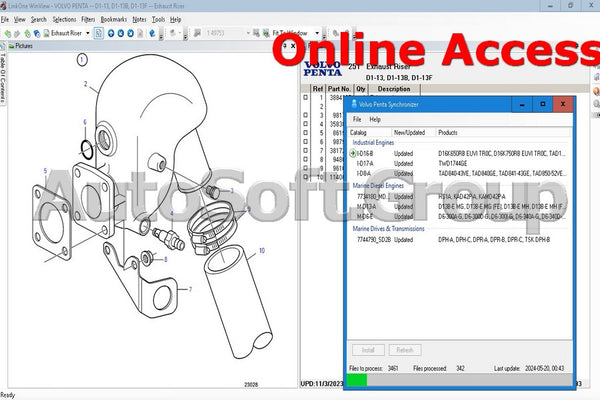600x400 pixels.
Task: Open the Exhaust Riser page dropdown arrow
Action: coord(88,33)
